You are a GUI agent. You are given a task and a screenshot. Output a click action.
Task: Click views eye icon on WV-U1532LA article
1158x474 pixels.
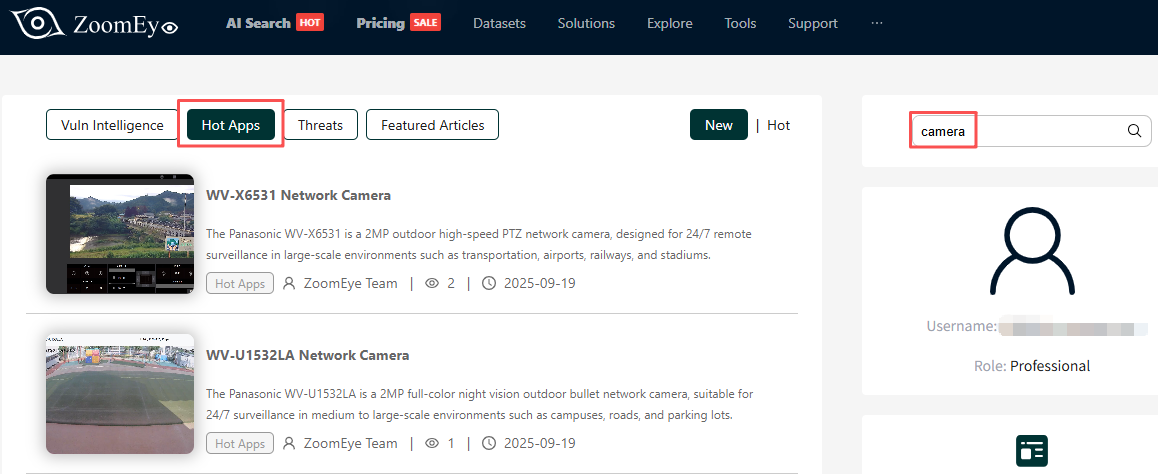point(433,443)
